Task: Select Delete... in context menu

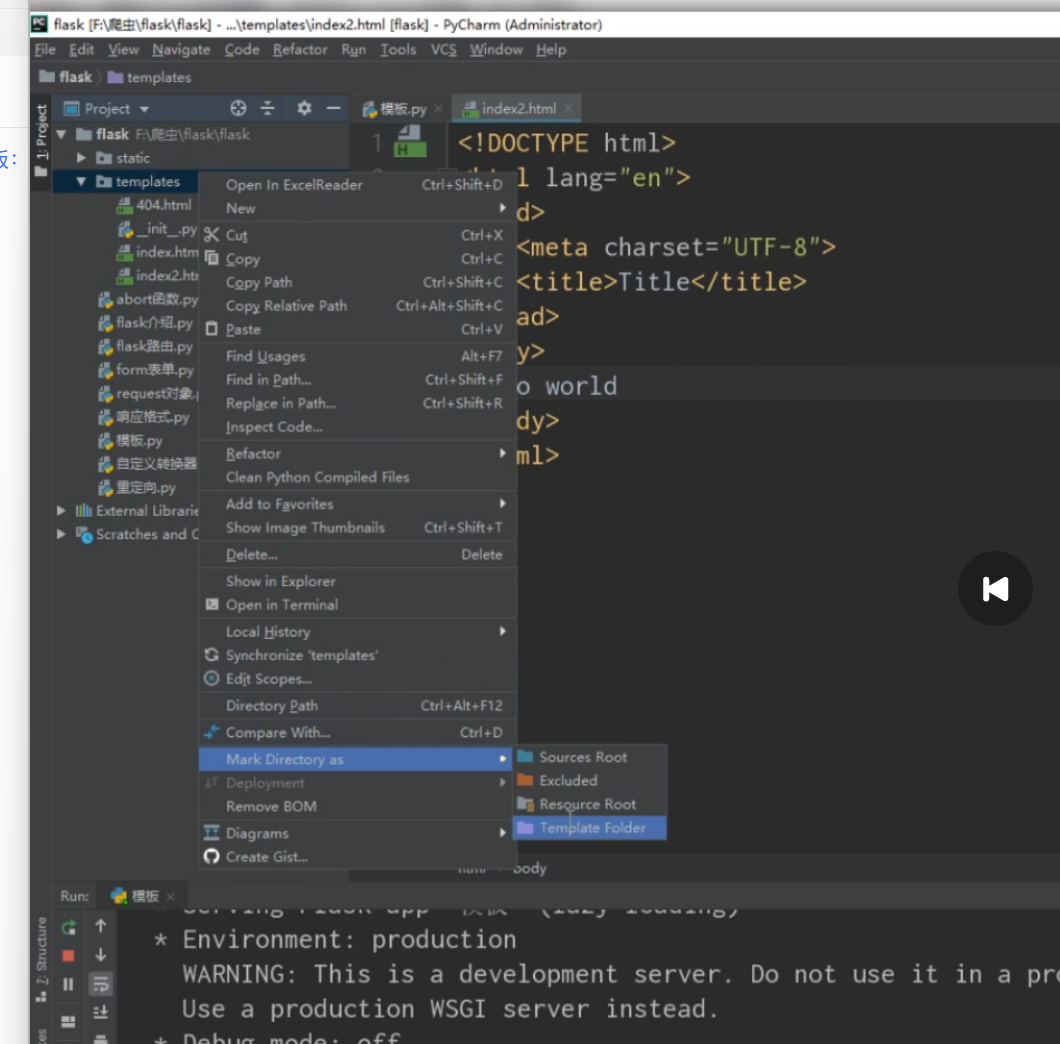Action: tap(357, 554)
